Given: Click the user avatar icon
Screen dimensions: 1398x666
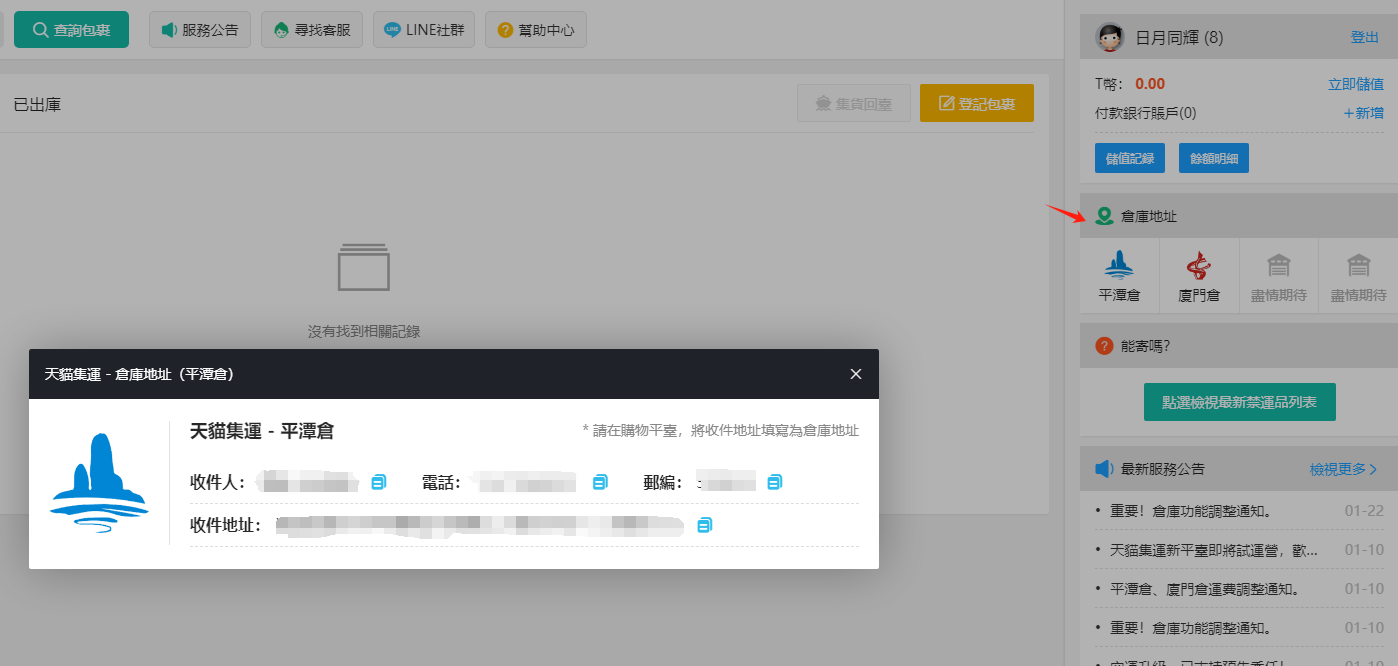Looking at the screenshot, I should click(x=1110, y=38).
